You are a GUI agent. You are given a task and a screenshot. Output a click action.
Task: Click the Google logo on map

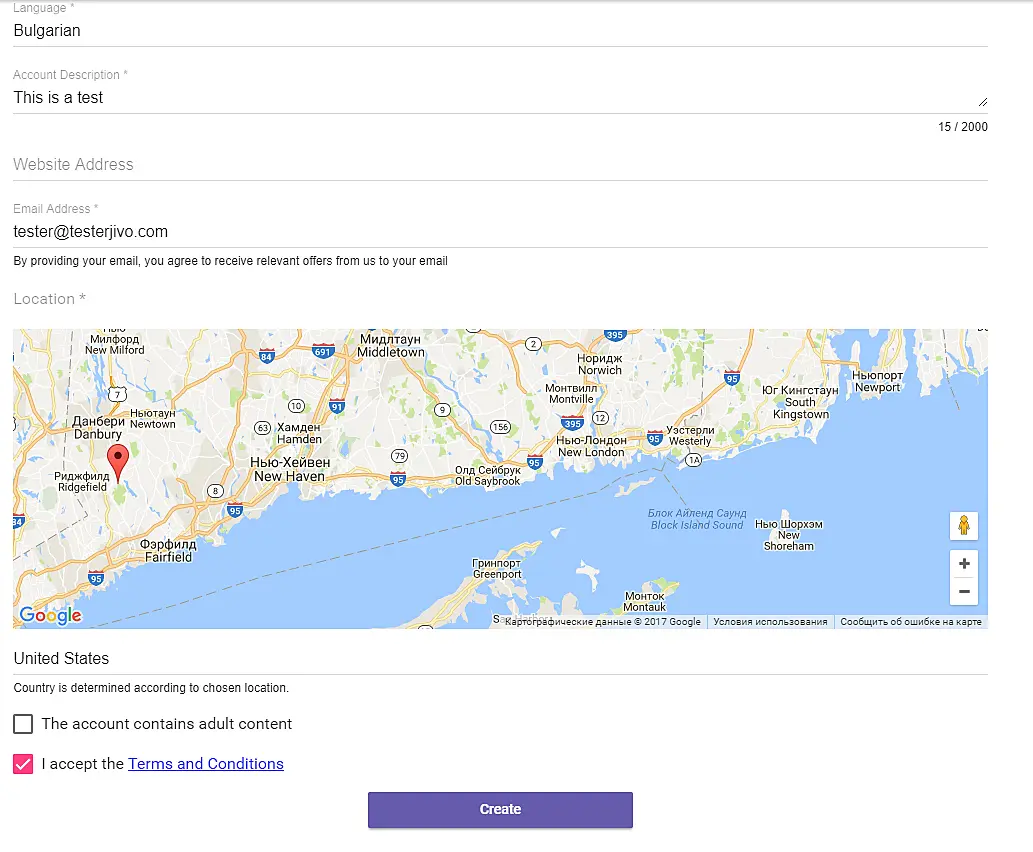coord(50,615)
